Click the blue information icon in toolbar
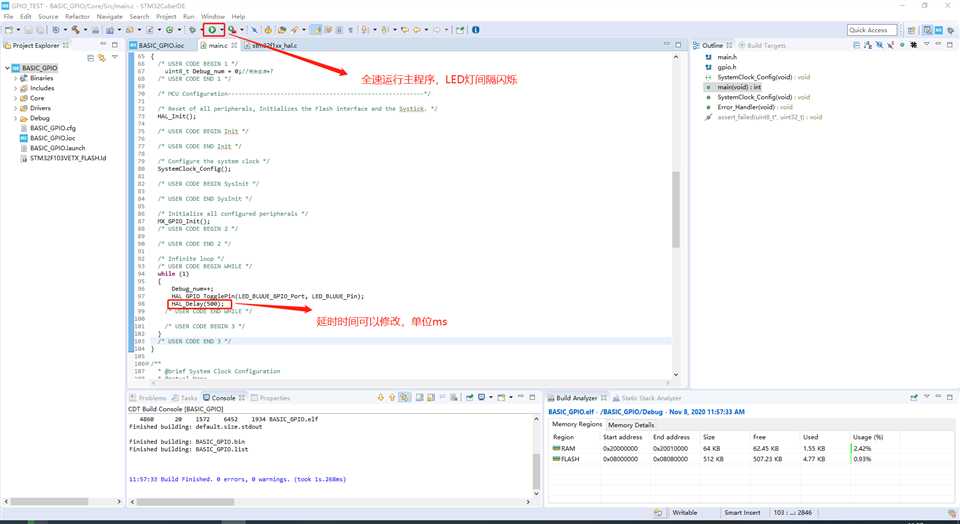 tap(476, 29)
